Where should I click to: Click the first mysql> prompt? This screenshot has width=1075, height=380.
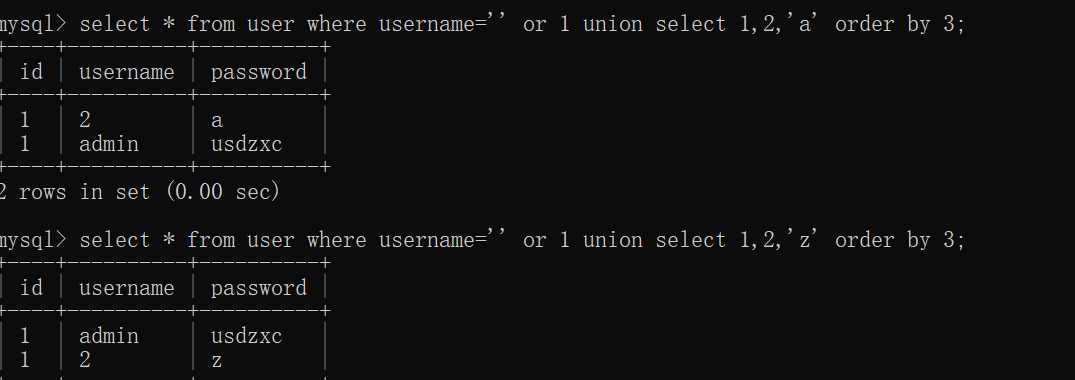33,25
